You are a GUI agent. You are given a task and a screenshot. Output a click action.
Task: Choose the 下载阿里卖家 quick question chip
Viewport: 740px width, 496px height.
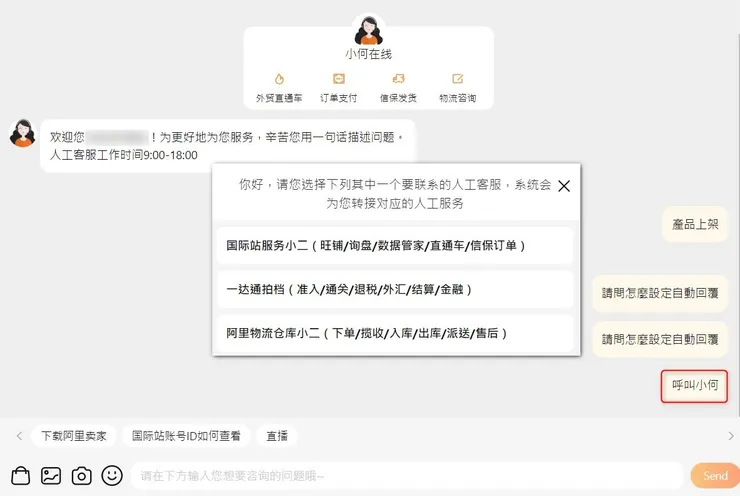pyautogui.click(x=74, y=436)
